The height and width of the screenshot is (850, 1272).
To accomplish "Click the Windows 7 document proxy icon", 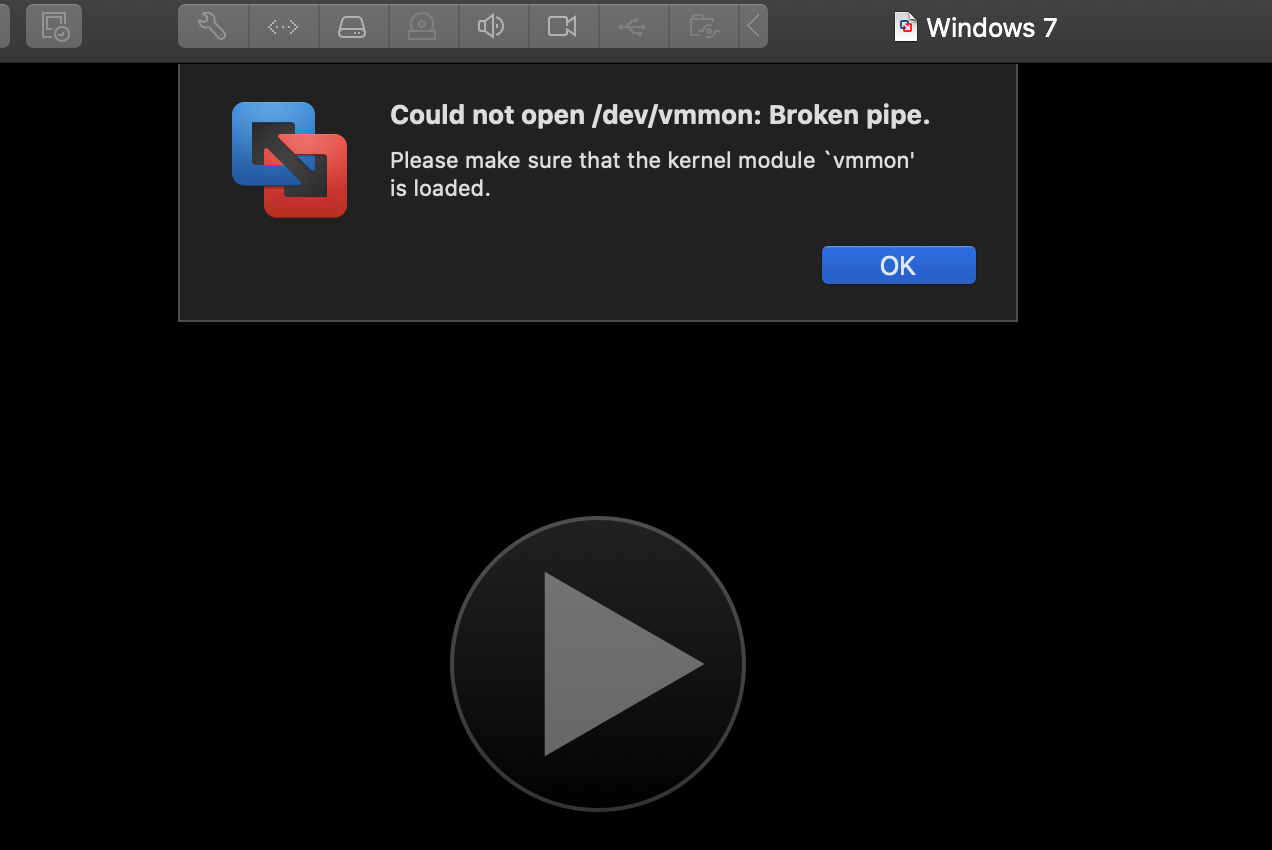I will (x=905, y=27).
